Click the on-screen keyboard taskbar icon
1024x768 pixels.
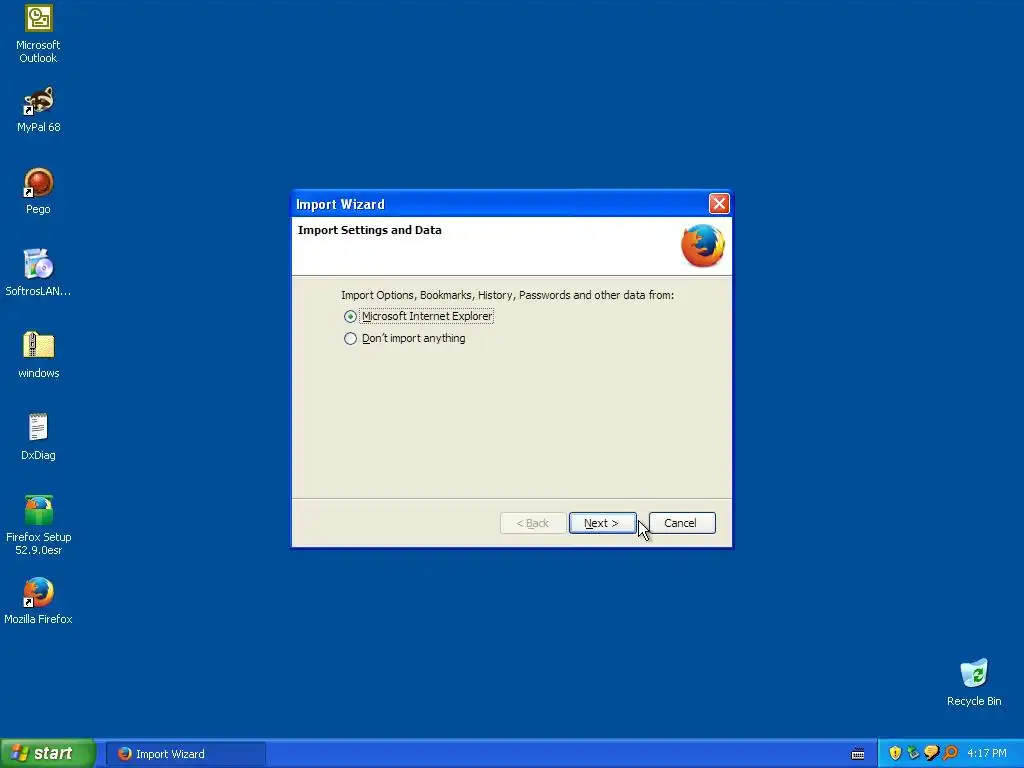click(858, 754)
